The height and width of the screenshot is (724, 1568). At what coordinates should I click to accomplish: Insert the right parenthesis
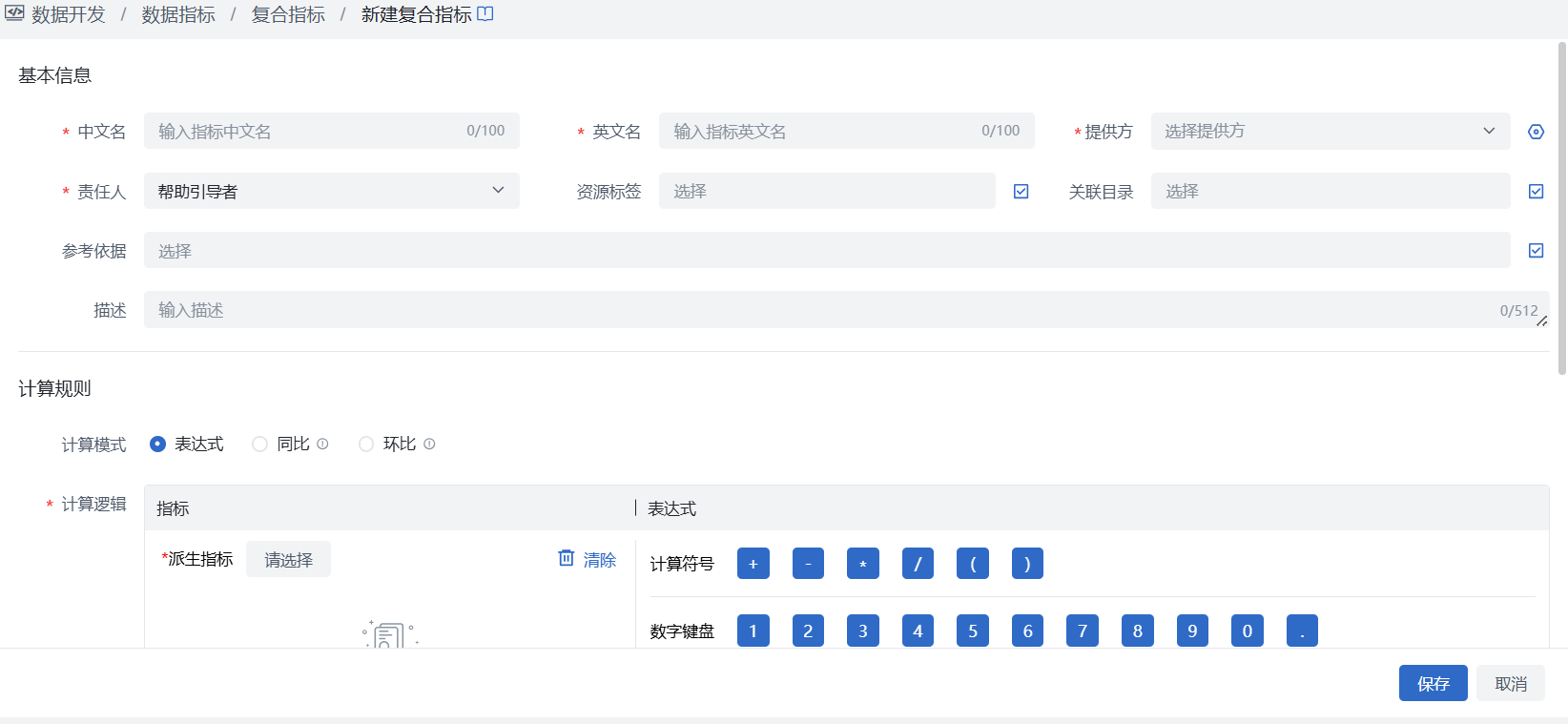[1027, 564]
